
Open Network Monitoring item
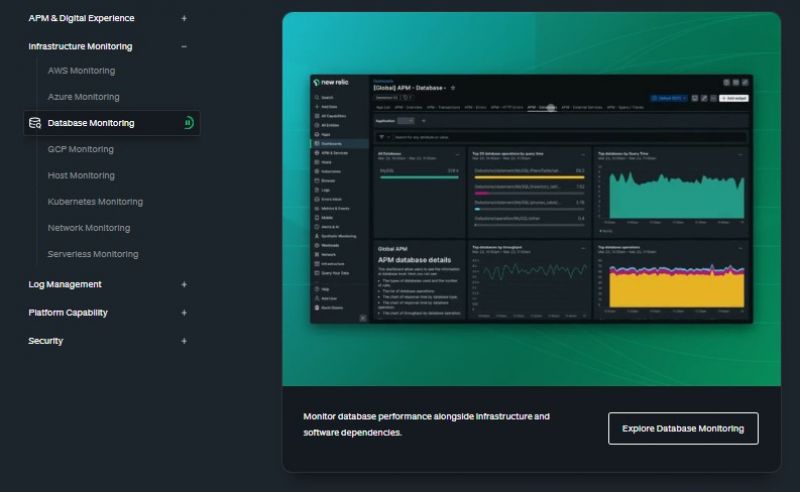(x=89, y=228)
